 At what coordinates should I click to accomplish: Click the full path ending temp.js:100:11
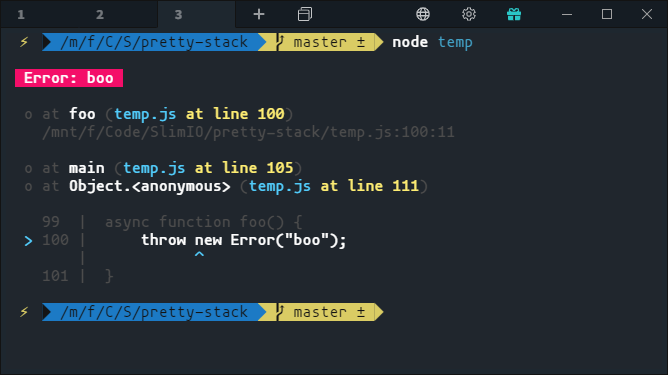click(x=248, y=132)
